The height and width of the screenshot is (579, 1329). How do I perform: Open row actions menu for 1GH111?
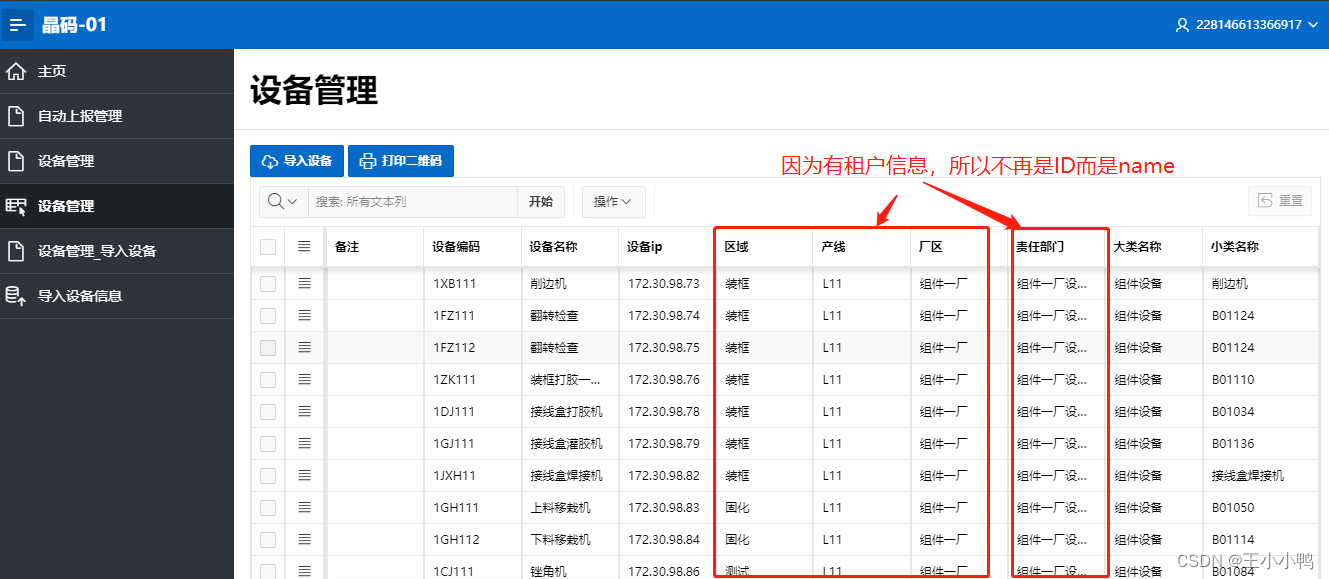pos(304,507)
